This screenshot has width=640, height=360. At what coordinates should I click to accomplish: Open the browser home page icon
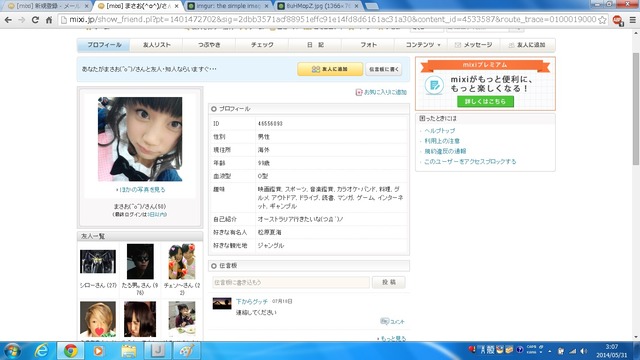[49, 20]
